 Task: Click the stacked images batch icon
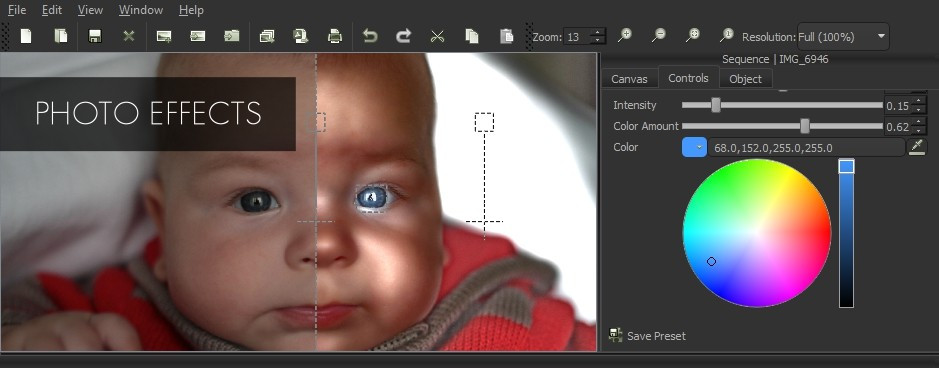coord(266,37)
